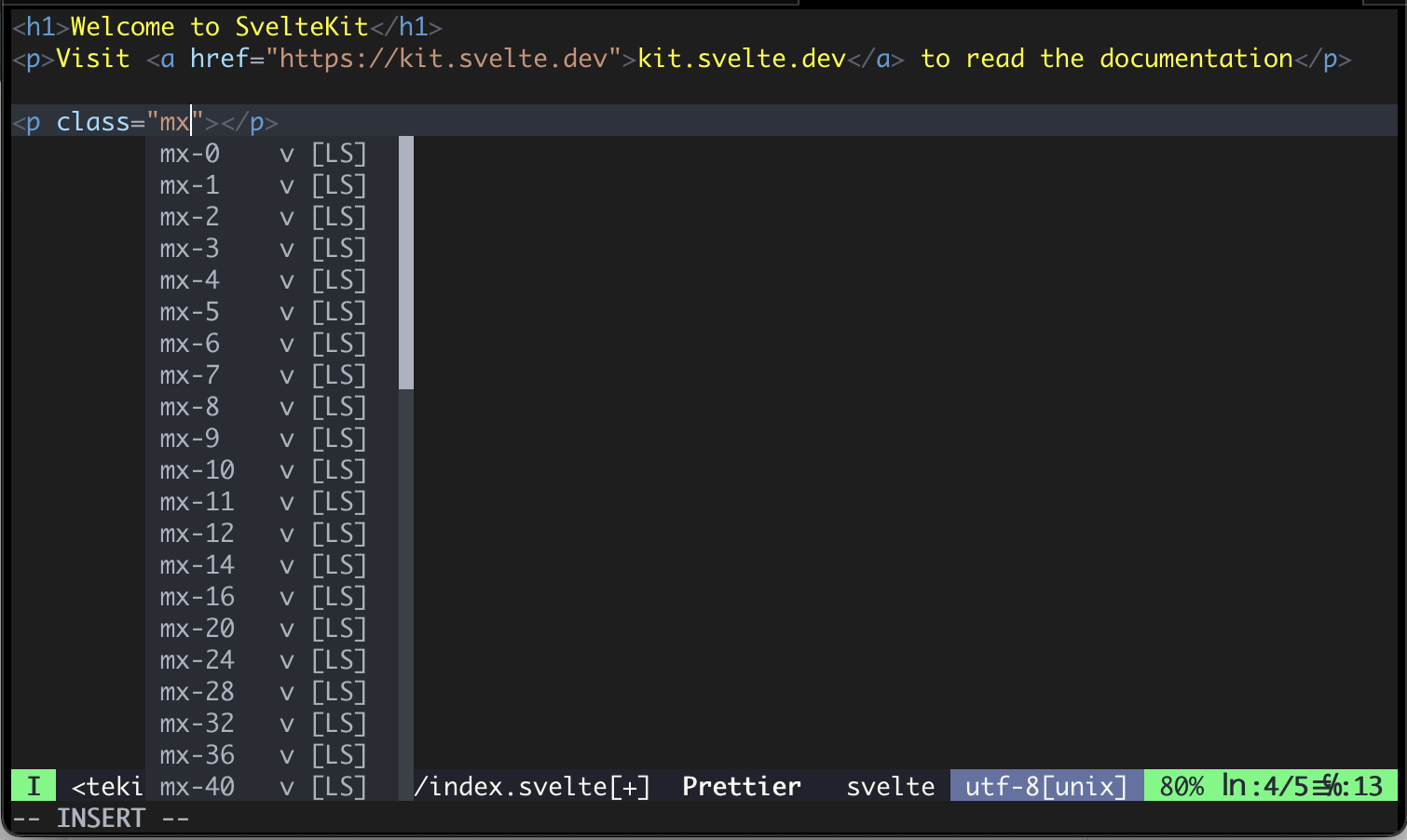Click the ln:4/5 line counter

click(1263, 785)
